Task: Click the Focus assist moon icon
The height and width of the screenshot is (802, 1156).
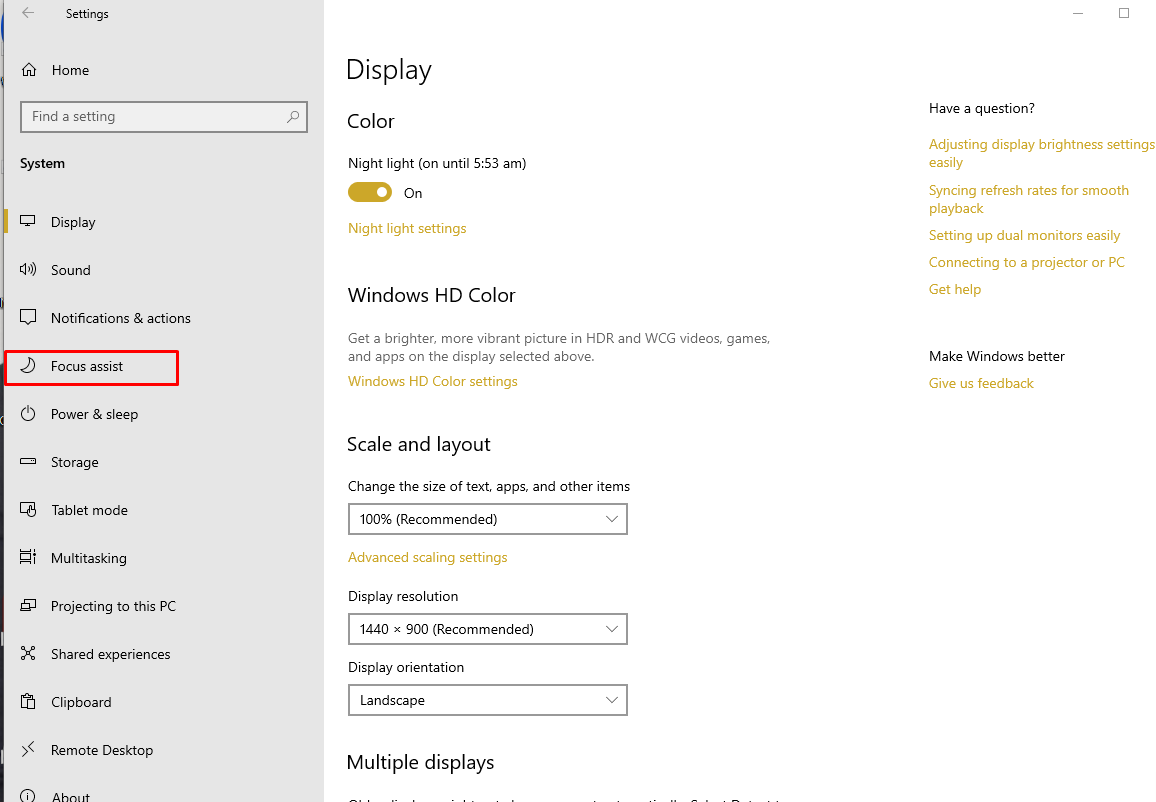Action: point(28,366)
